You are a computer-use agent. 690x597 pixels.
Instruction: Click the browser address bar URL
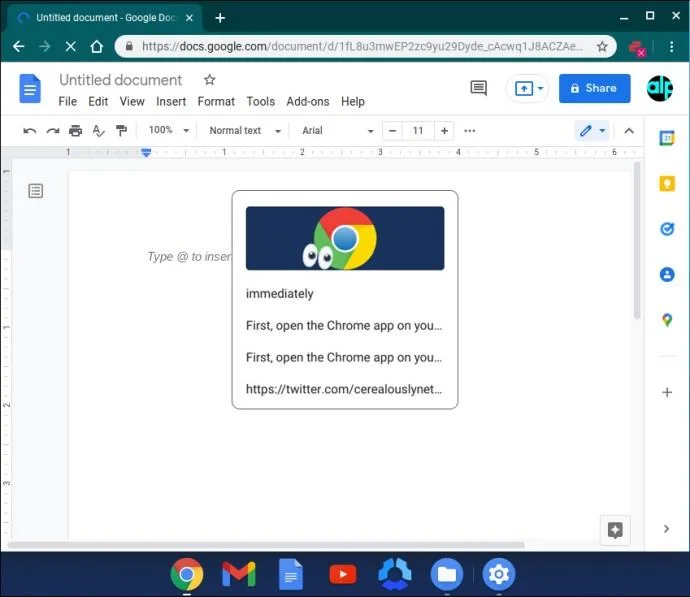362,46
